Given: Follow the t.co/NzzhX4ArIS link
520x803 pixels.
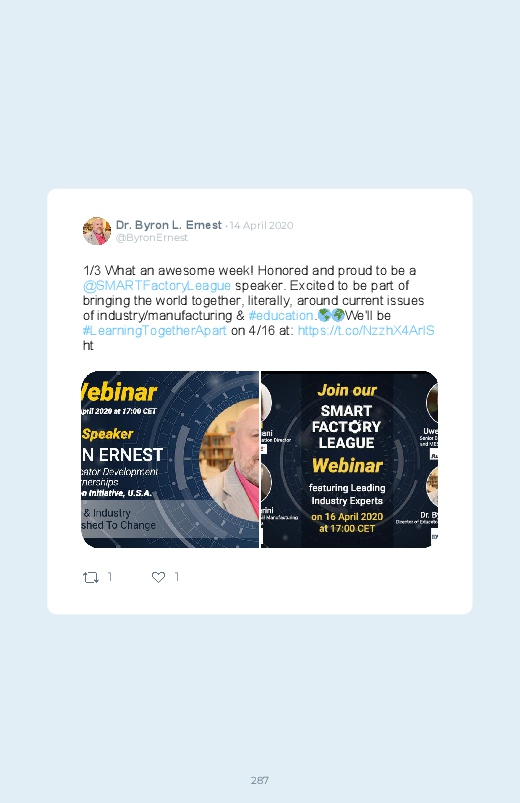Looking at the screenshot, I should tap(366, 331).
